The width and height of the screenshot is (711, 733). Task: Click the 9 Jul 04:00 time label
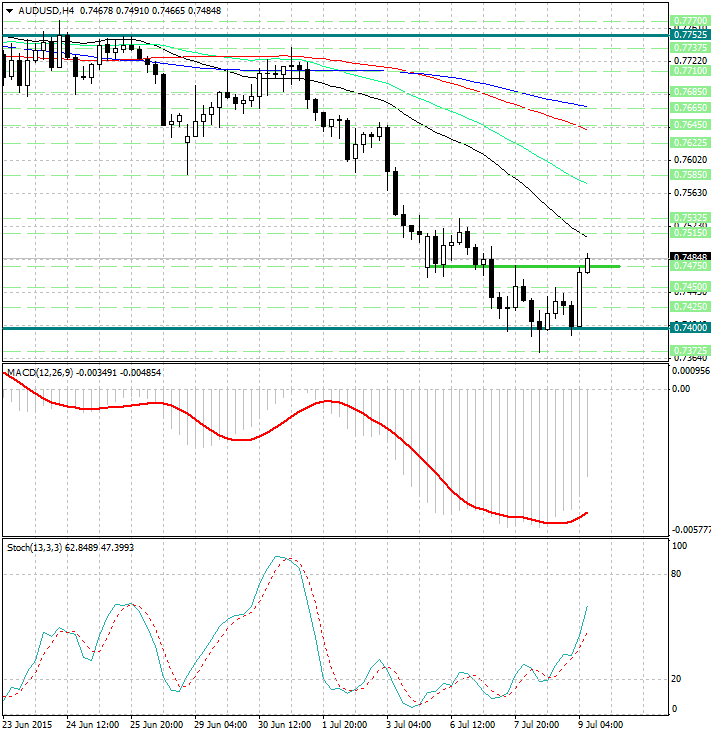pos(603,723)
